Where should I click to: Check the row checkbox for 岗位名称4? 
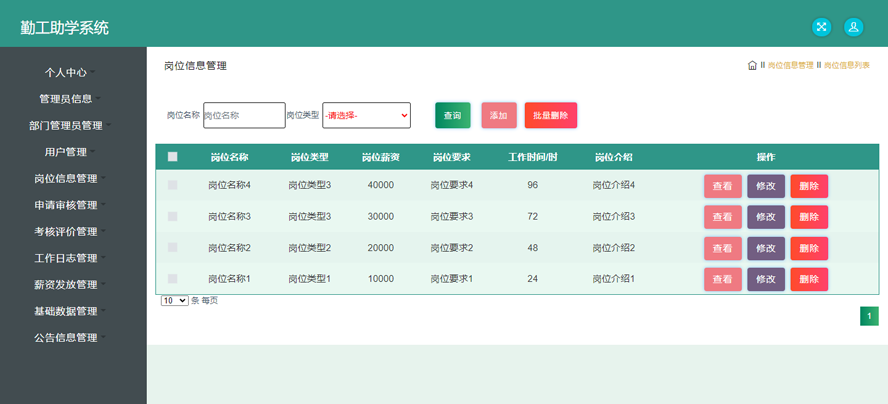[173, 185]
